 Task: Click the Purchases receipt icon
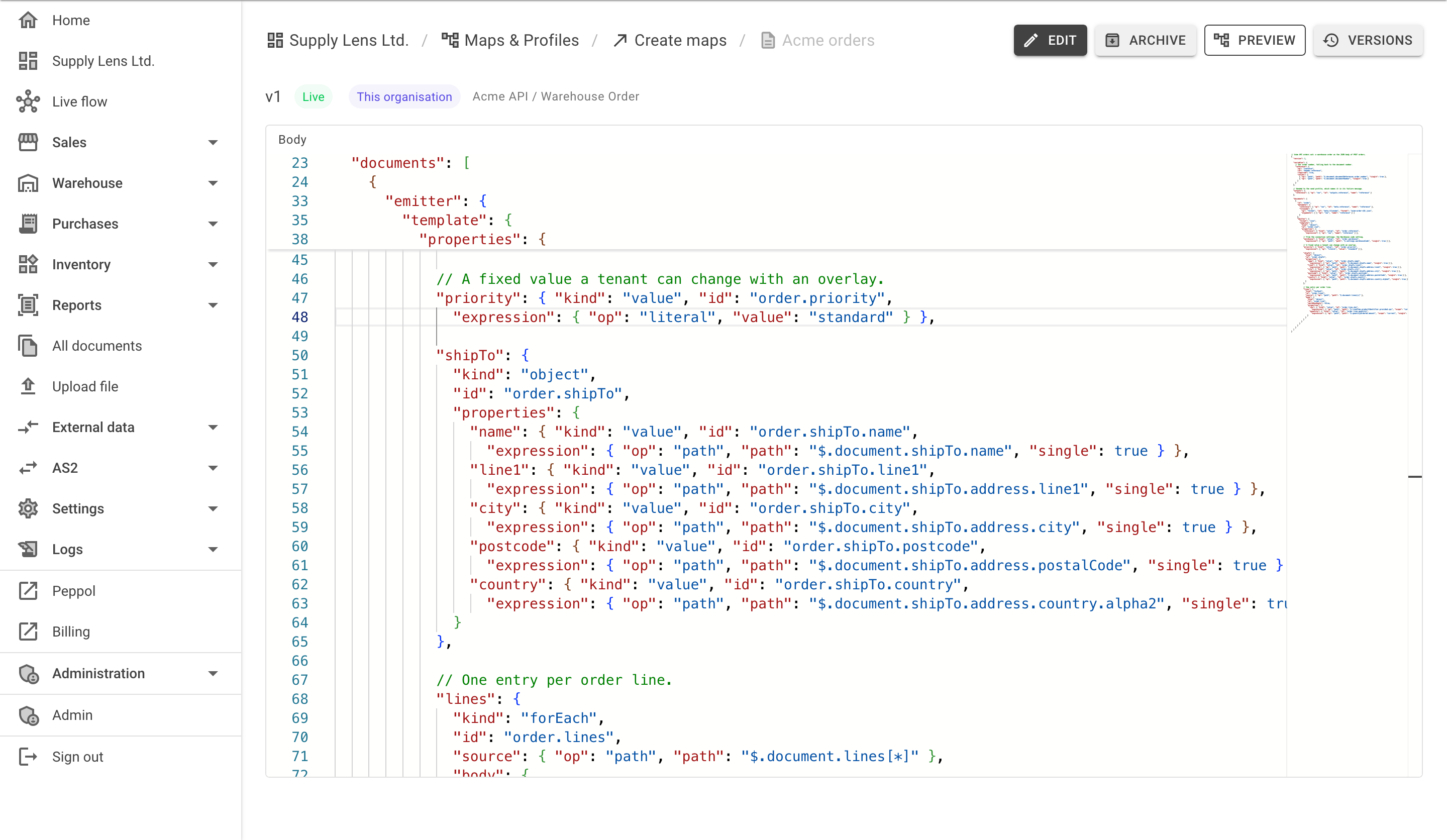pyautogui.click(x=28, y=224)
